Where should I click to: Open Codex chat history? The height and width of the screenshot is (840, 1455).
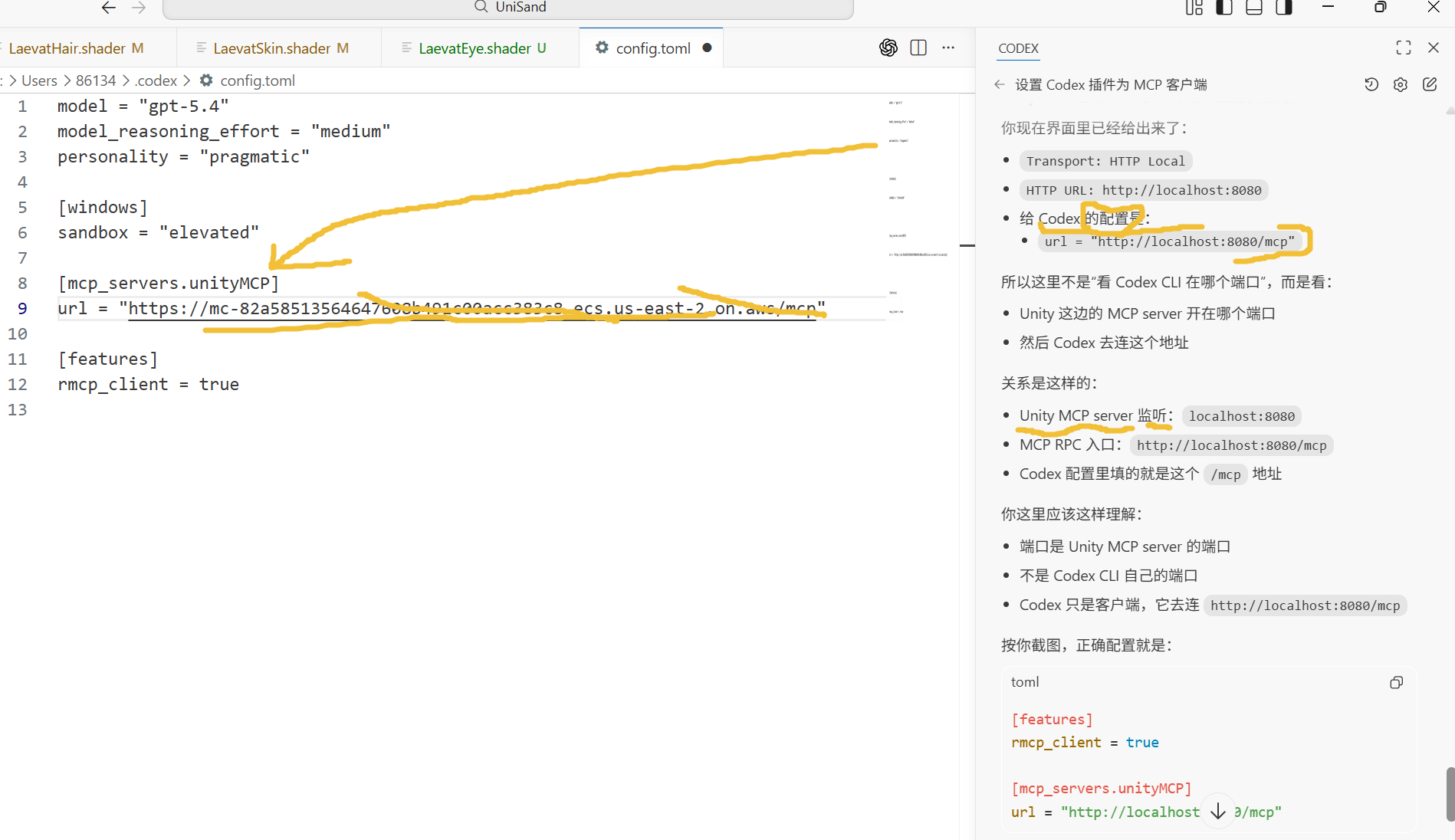click(1371, 84)
